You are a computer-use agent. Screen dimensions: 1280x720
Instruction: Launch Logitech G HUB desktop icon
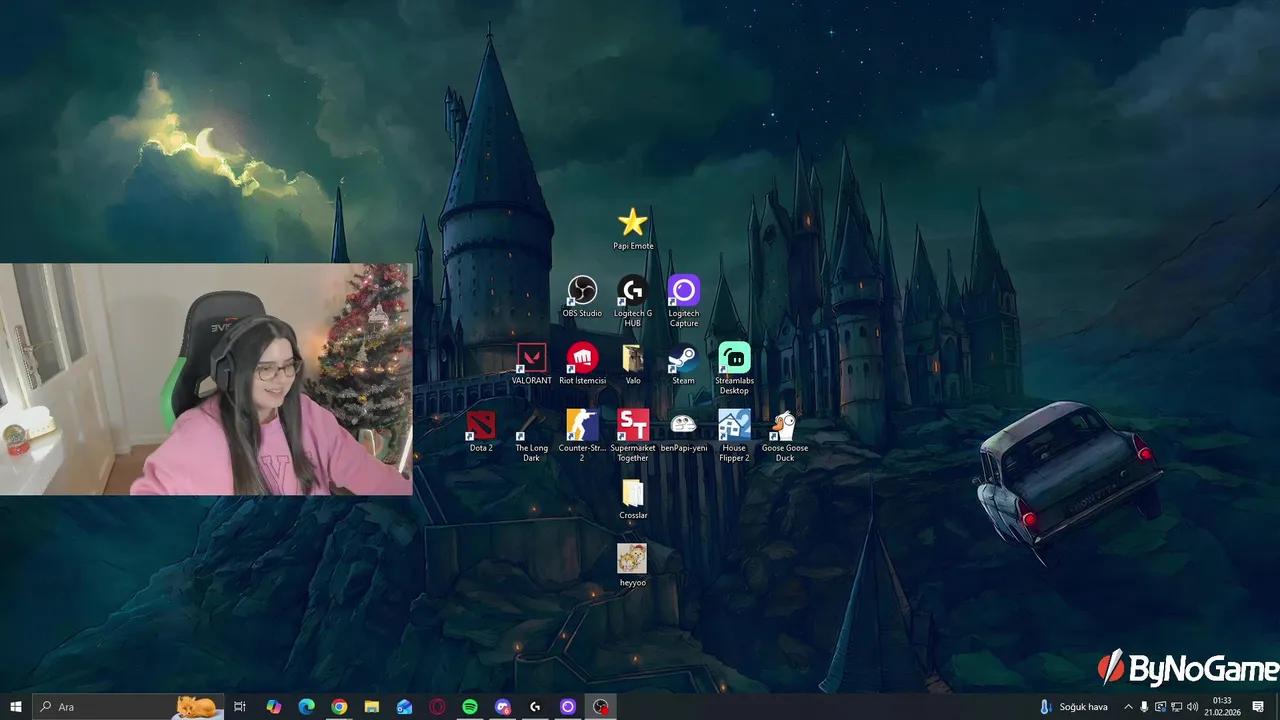pos(633,302)
